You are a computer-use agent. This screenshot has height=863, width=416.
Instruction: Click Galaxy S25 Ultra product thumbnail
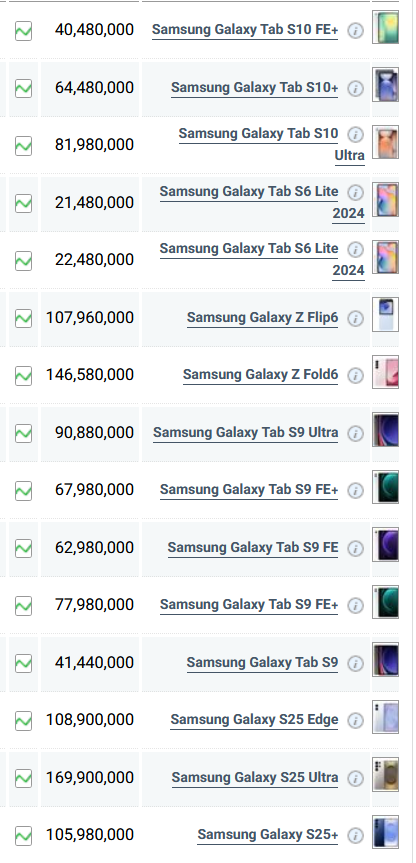click(x=385, y=774)
